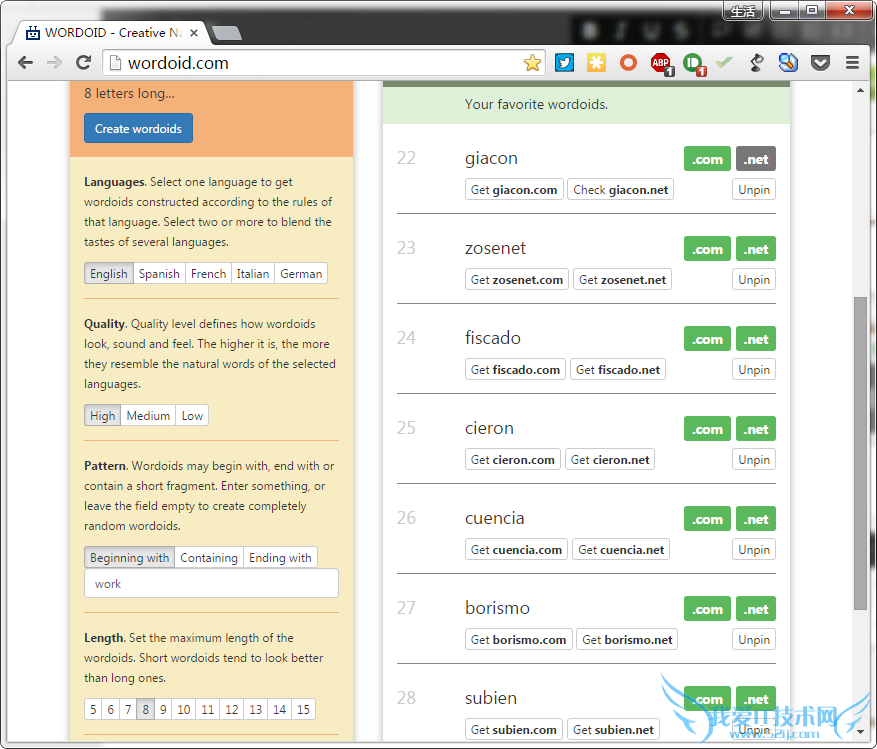Reload the wordoid.com page
This screenshot has width=877, height=749.
[x=84, y=63]
